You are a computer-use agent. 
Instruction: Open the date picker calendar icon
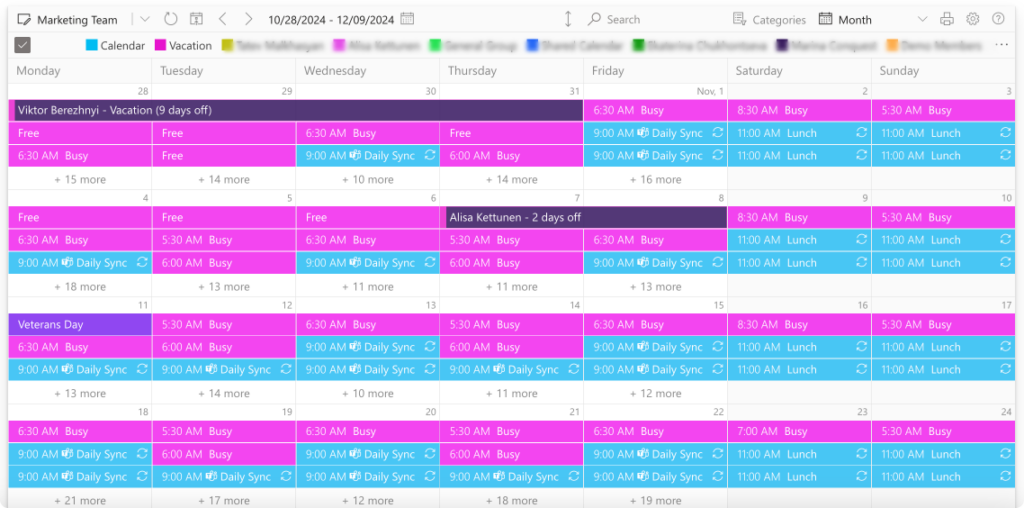(x=406, y=19)
